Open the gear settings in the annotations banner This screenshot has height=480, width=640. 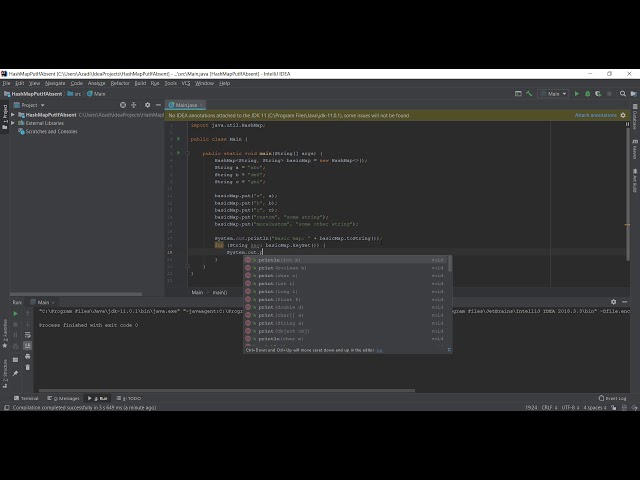[x=623, y=116]
